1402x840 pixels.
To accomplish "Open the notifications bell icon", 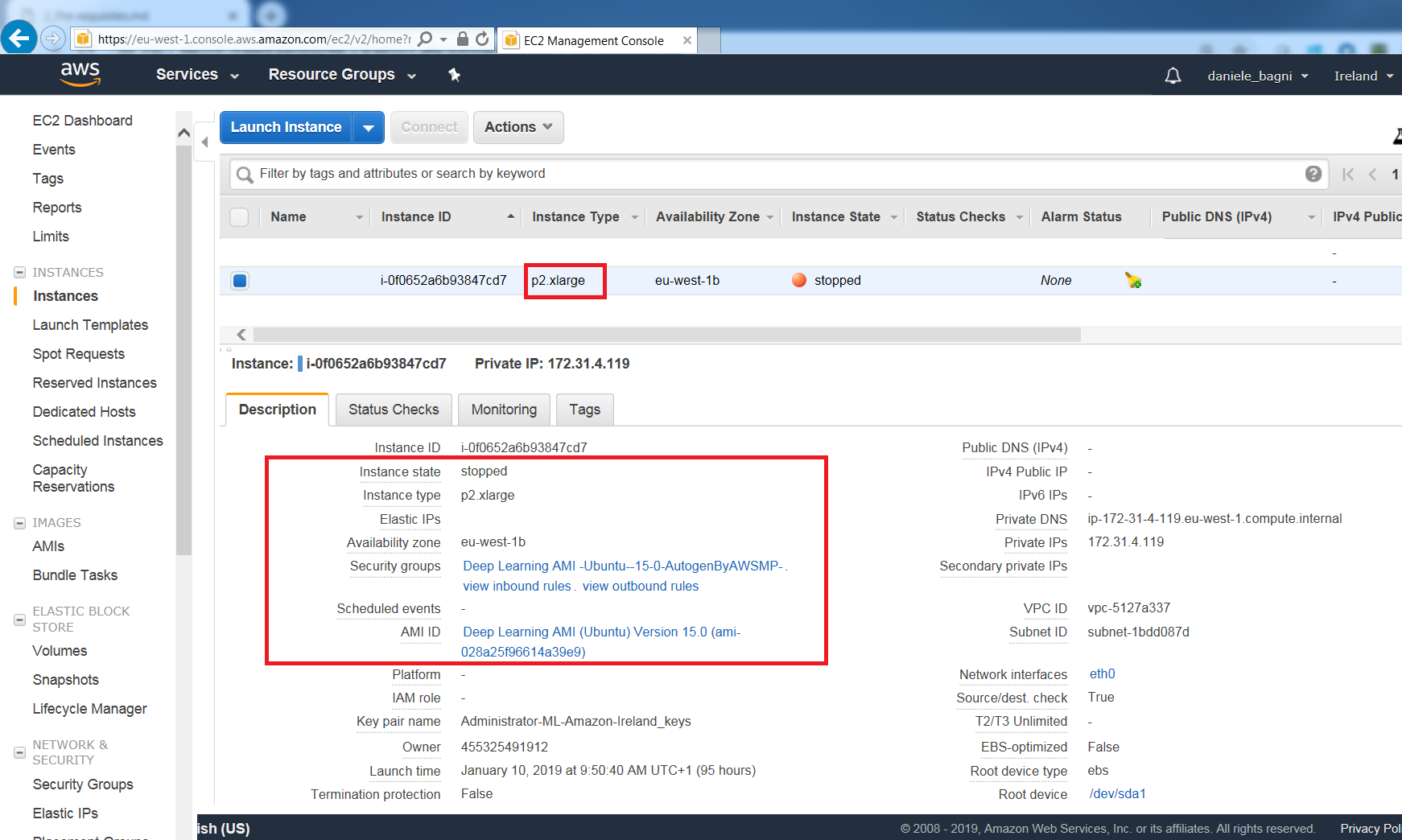I will pos(1173,76).
